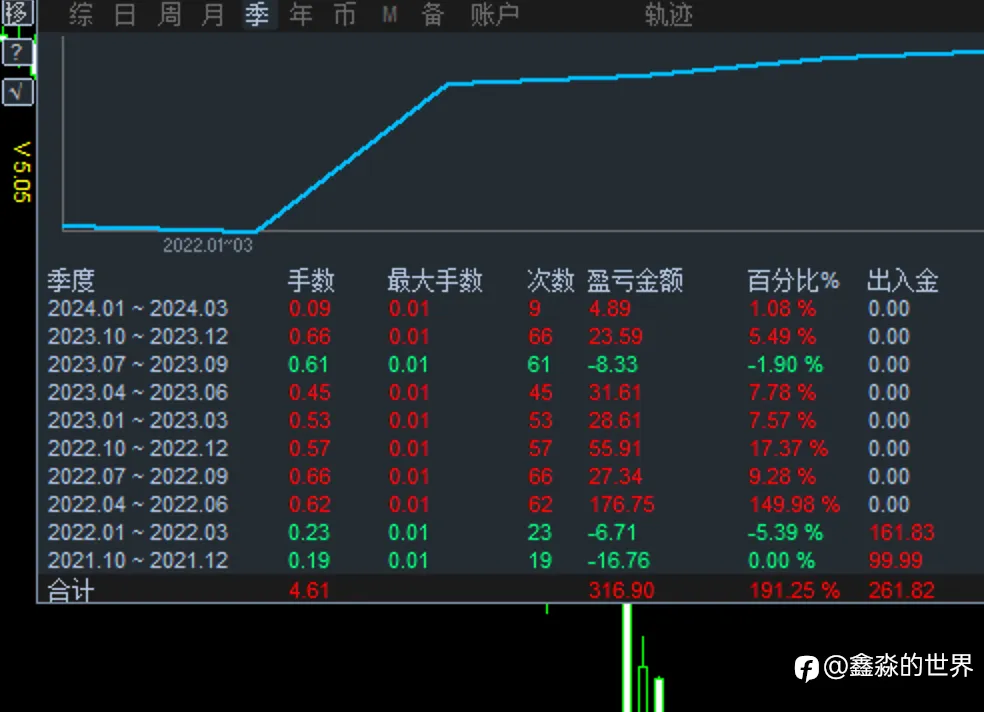Screen dimensions: 984x712
Task: Click the 手数 column header
Action: pos(312,280)
